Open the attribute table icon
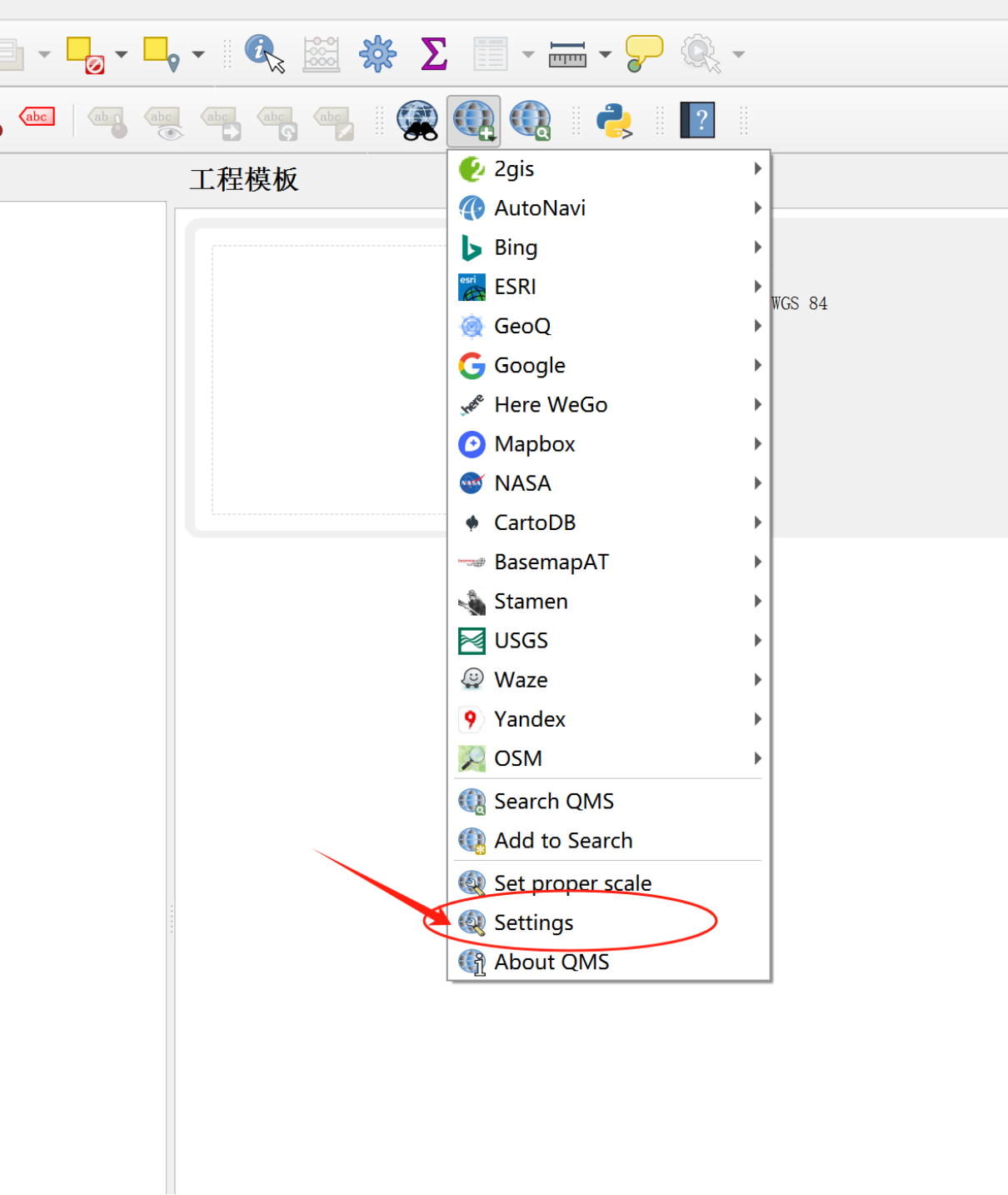 491,54
